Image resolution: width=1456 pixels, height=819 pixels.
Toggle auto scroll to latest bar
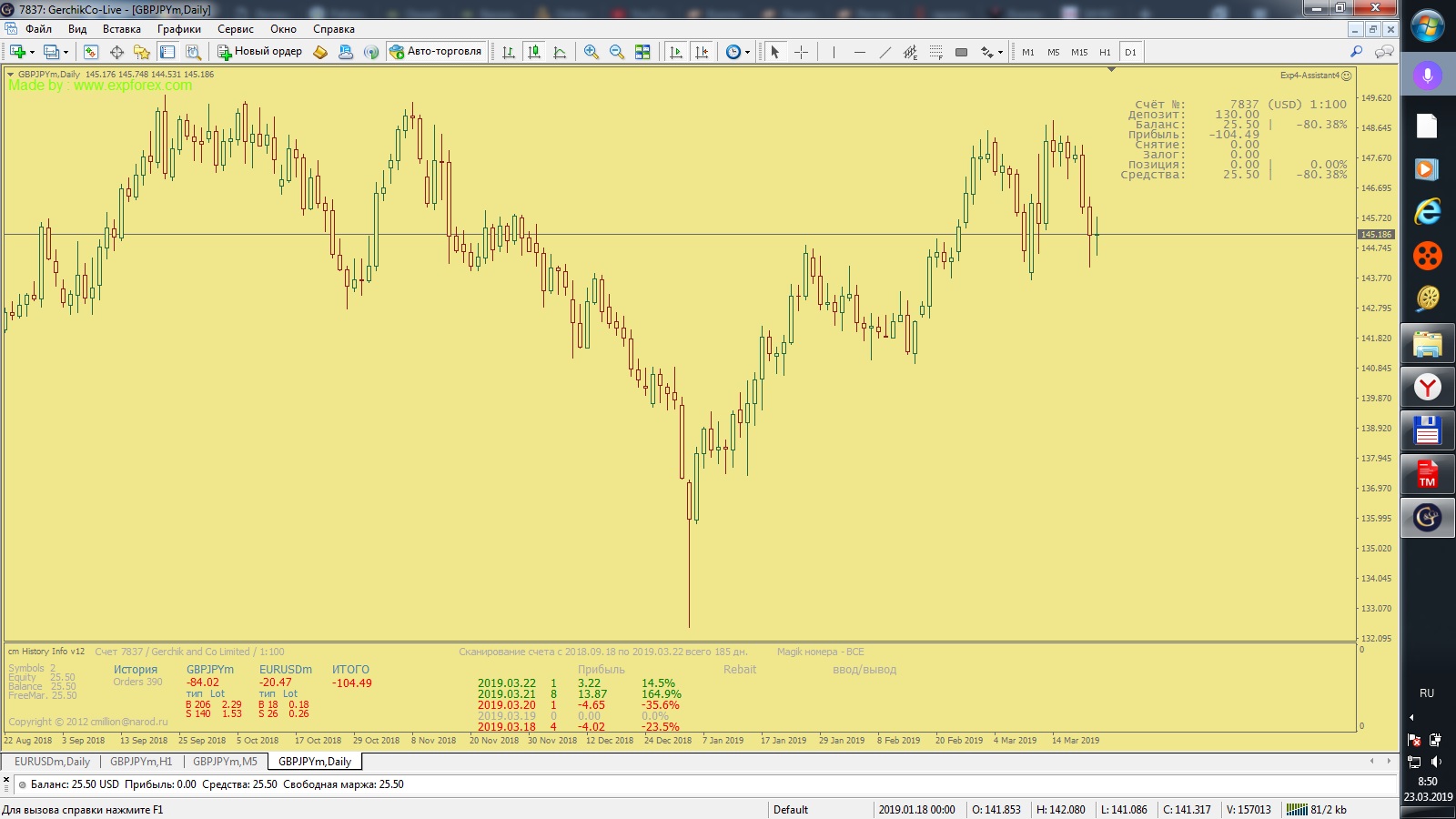[675, 52]
